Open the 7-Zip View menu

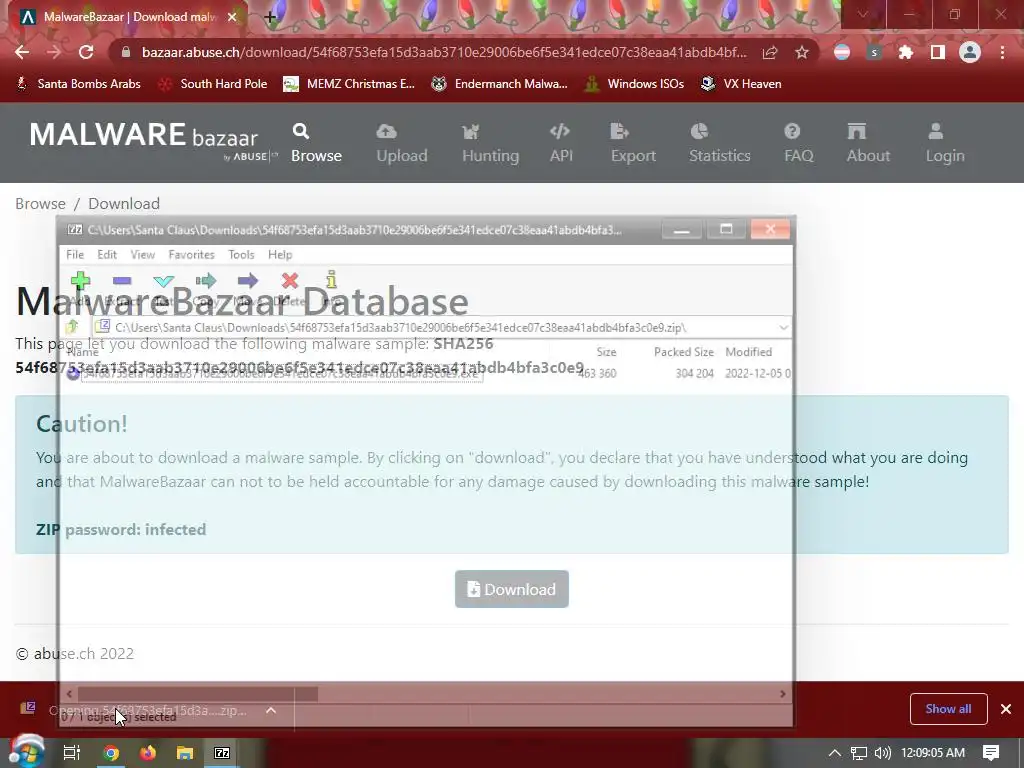[x=142, y=255]
